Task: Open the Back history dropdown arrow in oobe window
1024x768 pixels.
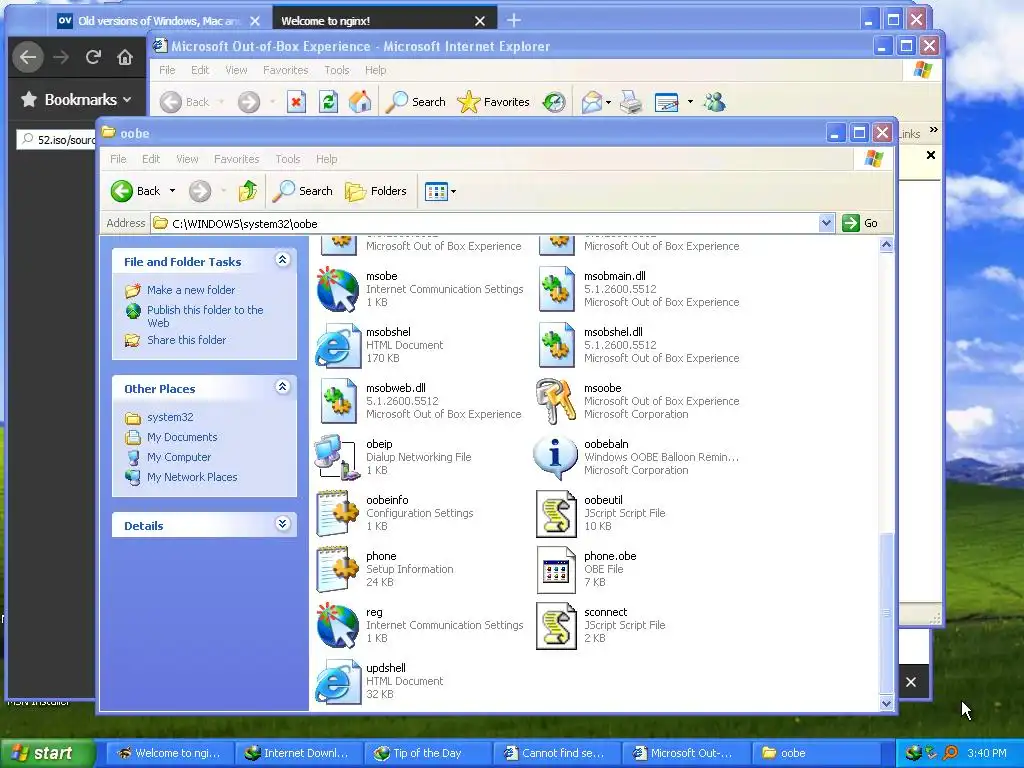Action: pyautogui.click(x=172, y=191)
